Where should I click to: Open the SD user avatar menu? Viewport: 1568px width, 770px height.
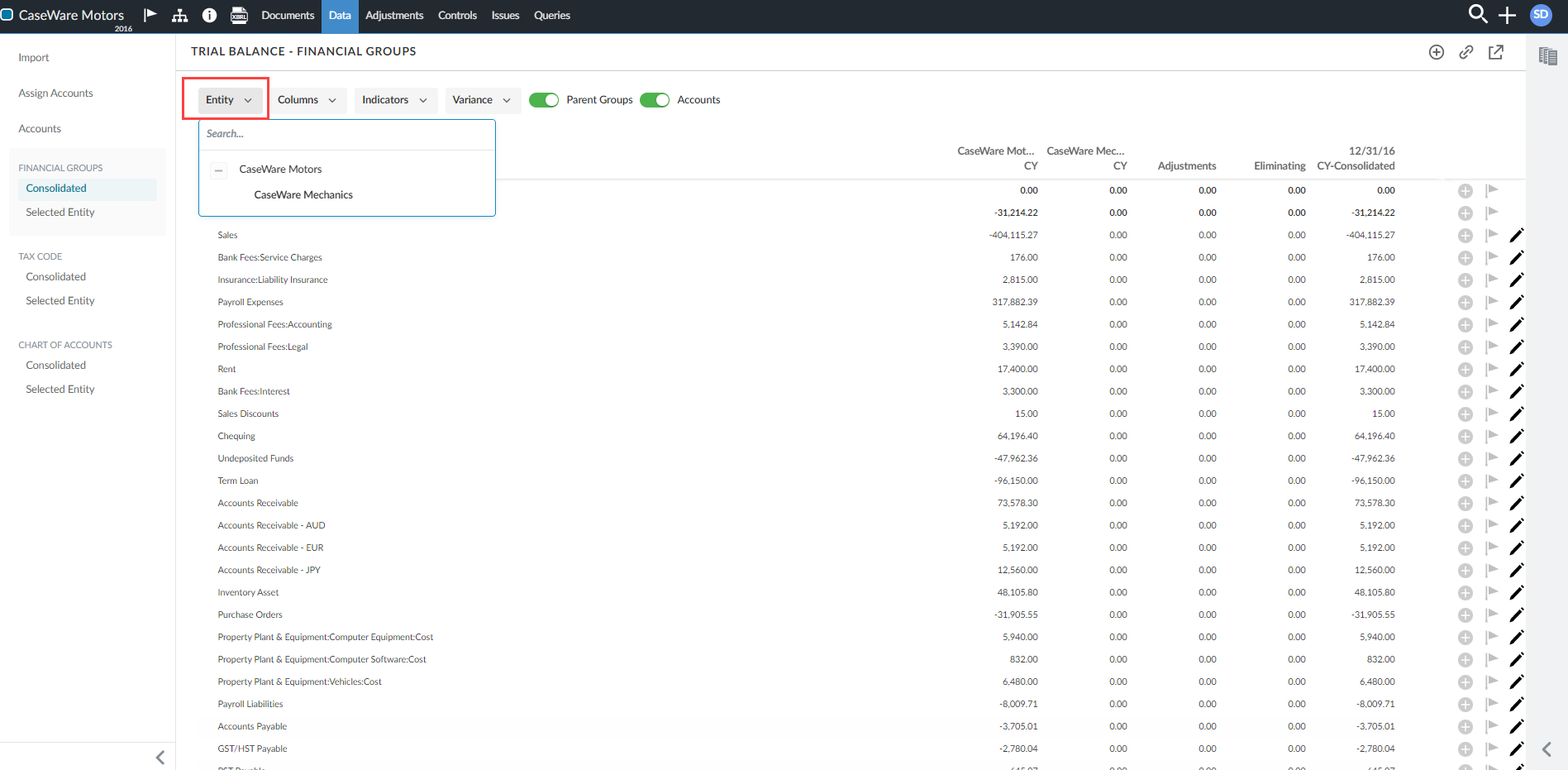coord(1541,15)
